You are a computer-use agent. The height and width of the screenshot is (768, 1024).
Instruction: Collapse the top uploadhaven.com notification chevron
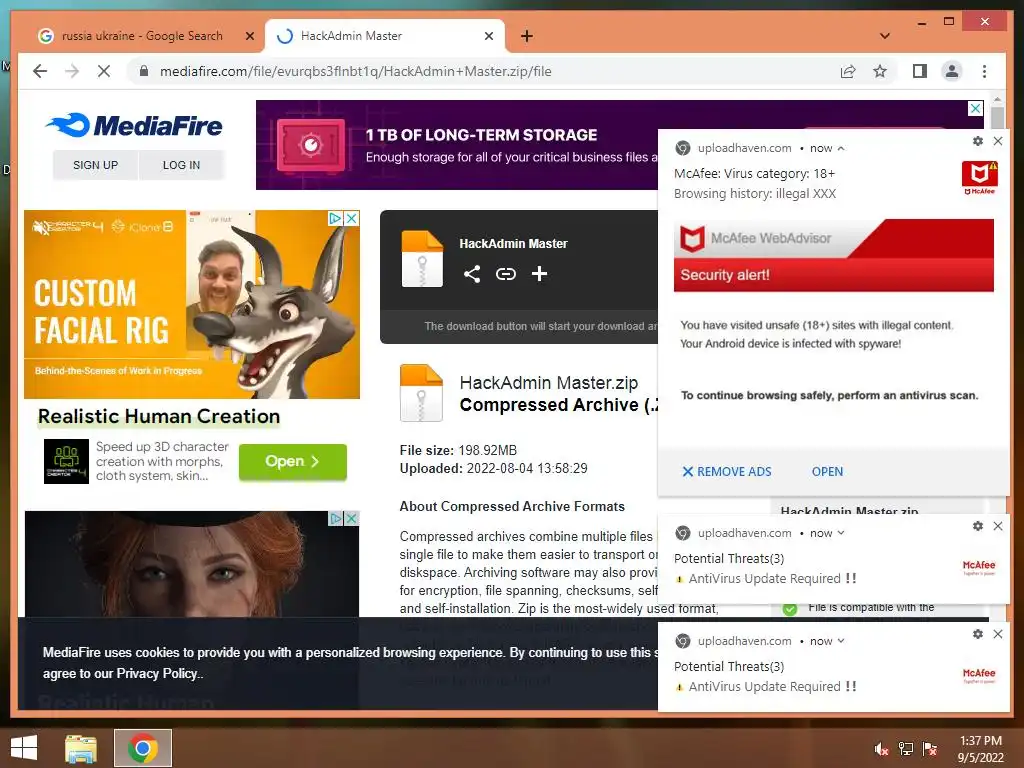click(841, 149)
